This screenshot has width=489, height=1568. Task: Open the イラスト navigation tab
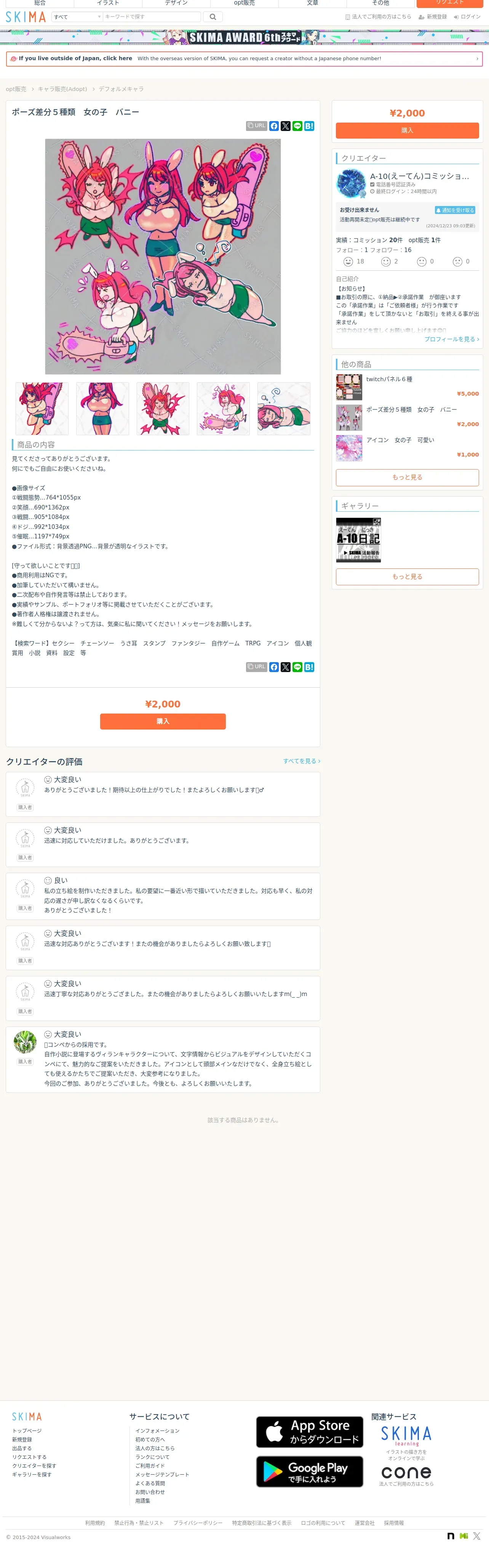[x=108, y=3]
